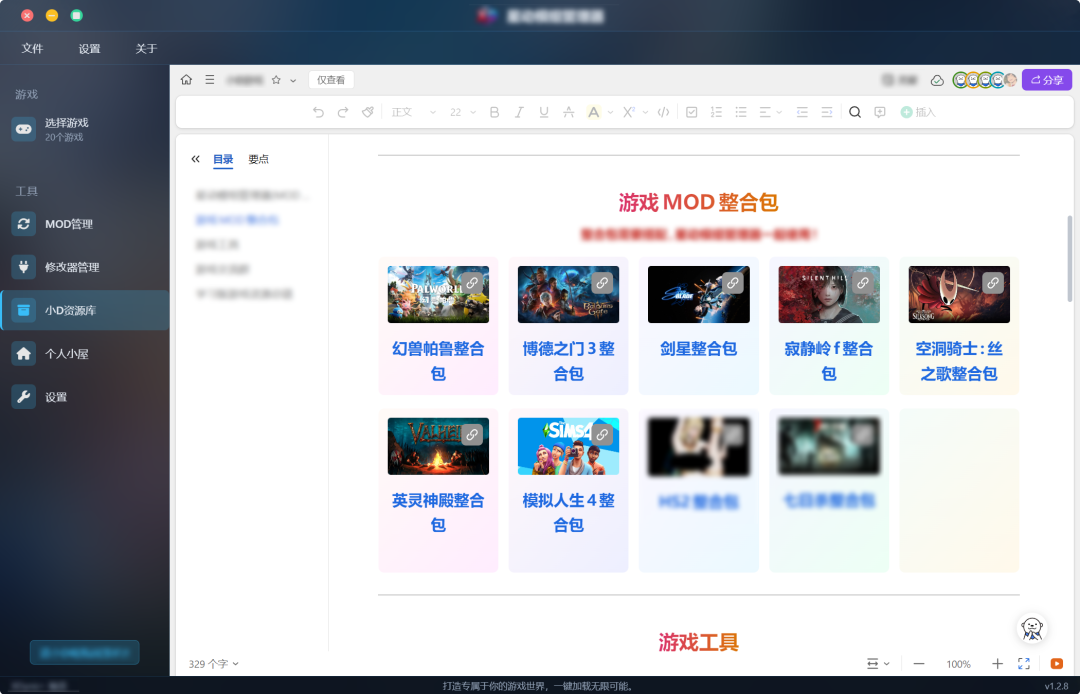Click the zoom in plus button

coord(997,664)
